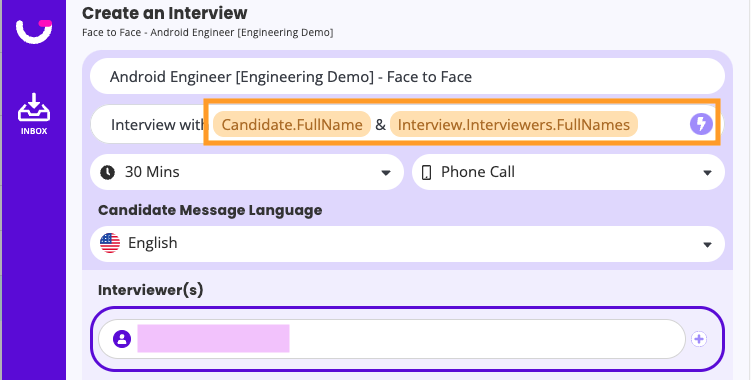Open the lightning bolt variables picker
751x380 pixels.
(701, 125)
